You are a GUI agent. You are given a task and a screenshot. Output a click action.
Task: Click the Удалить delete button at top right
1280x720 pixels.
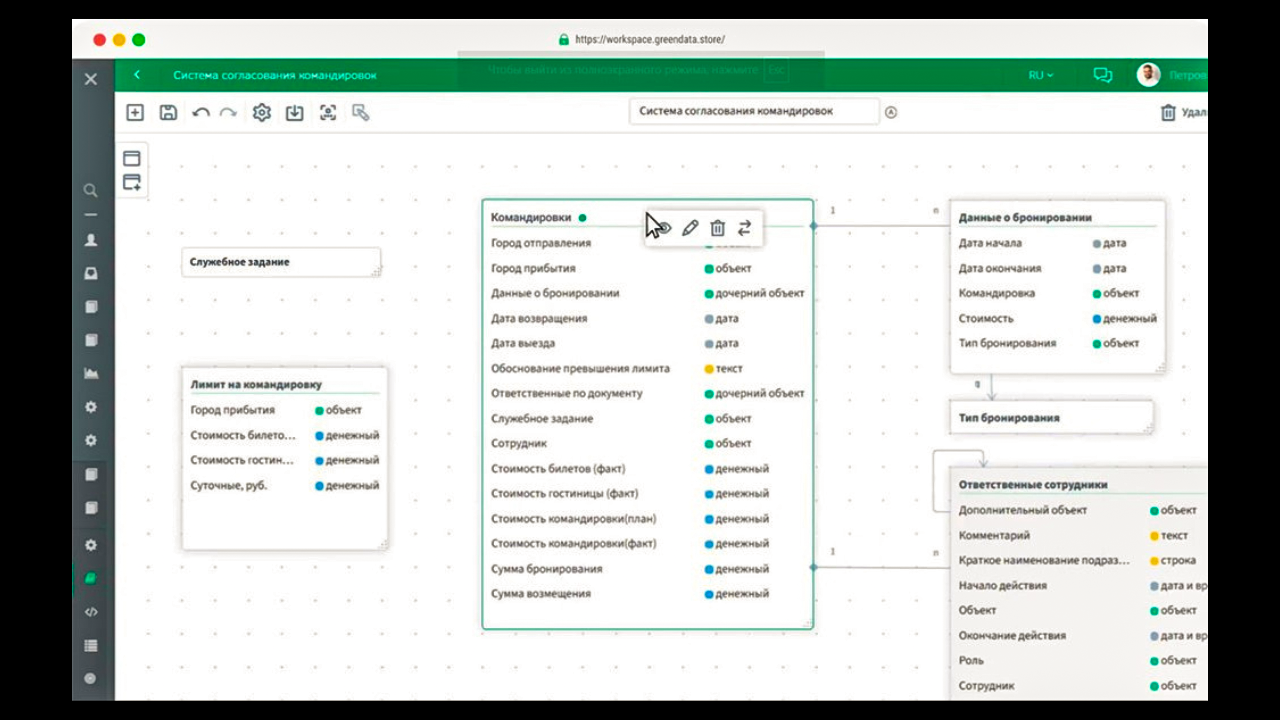(x=1183, y=113)
